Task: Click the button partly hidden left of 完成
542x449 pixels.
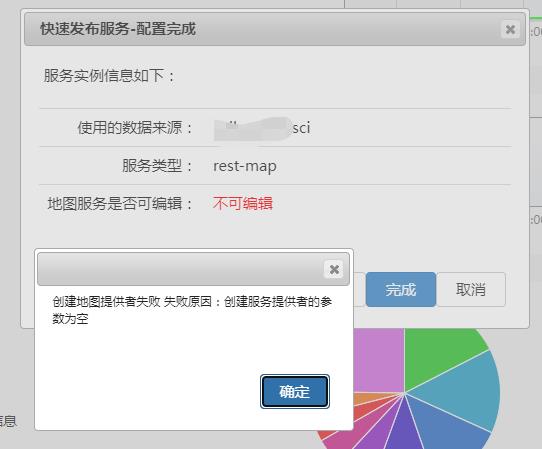Action: [359, 289]
